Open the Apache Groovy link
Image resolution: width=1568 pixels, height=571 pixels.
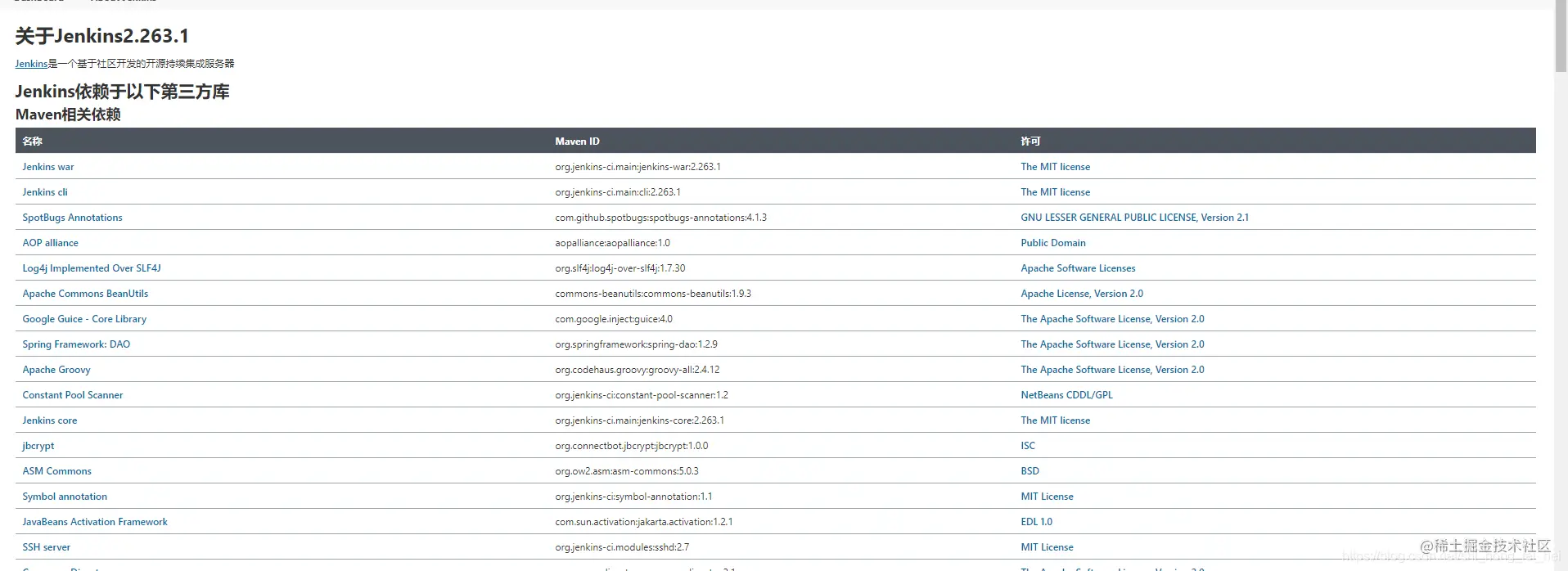(x=56, y=370)
